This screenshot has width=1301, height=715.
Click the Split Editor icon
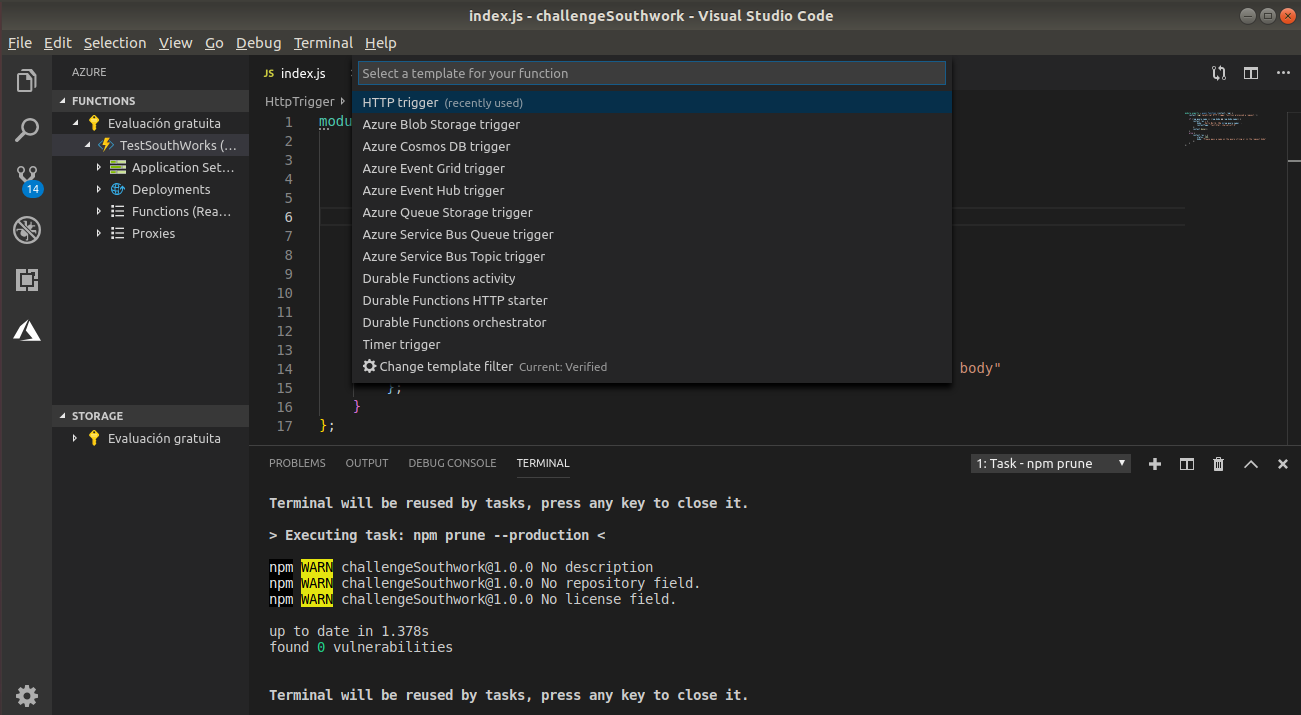point(1250,73)
